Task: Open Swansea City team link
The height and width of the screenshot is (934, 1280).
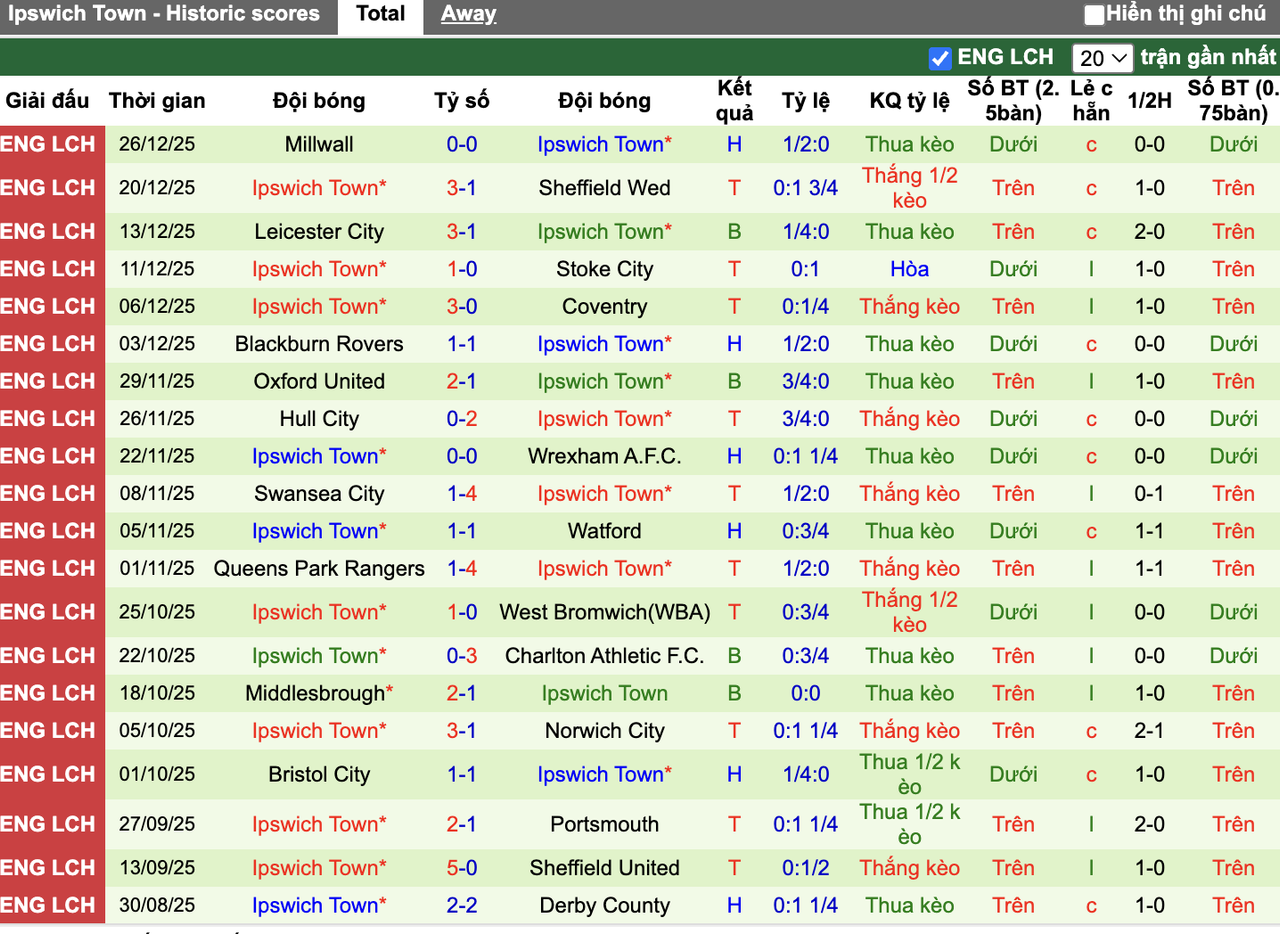Action: coord(319,494)
